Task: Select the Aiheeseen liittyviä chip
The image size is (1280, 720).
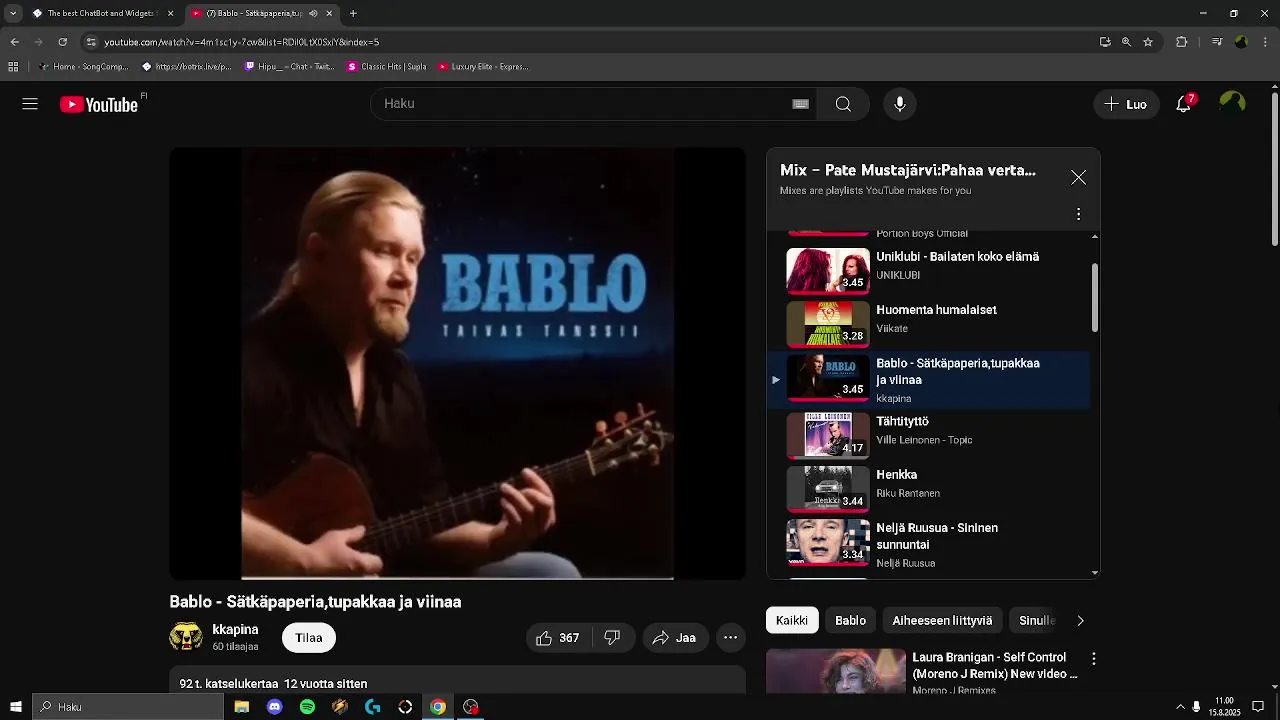Action: (942, 621)
